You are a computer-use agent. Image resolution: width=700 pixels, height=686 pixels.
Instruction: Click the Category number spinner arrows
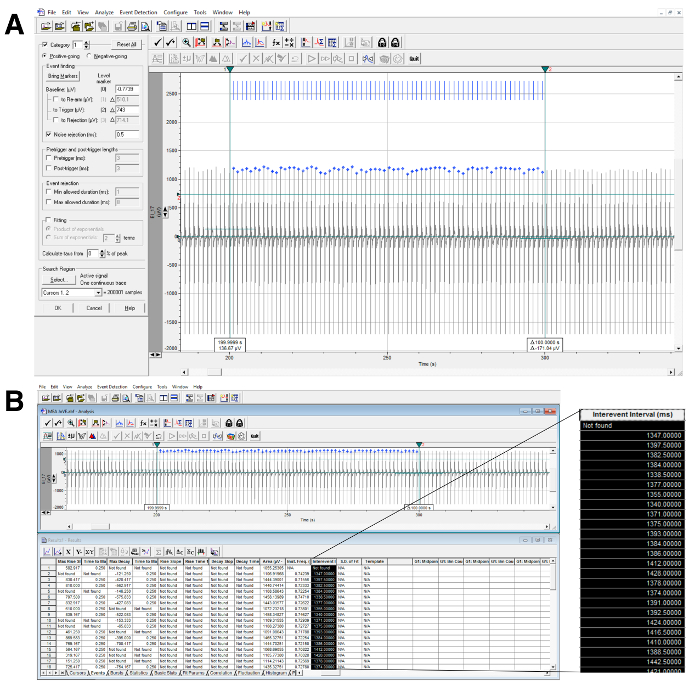pos(88,45)
